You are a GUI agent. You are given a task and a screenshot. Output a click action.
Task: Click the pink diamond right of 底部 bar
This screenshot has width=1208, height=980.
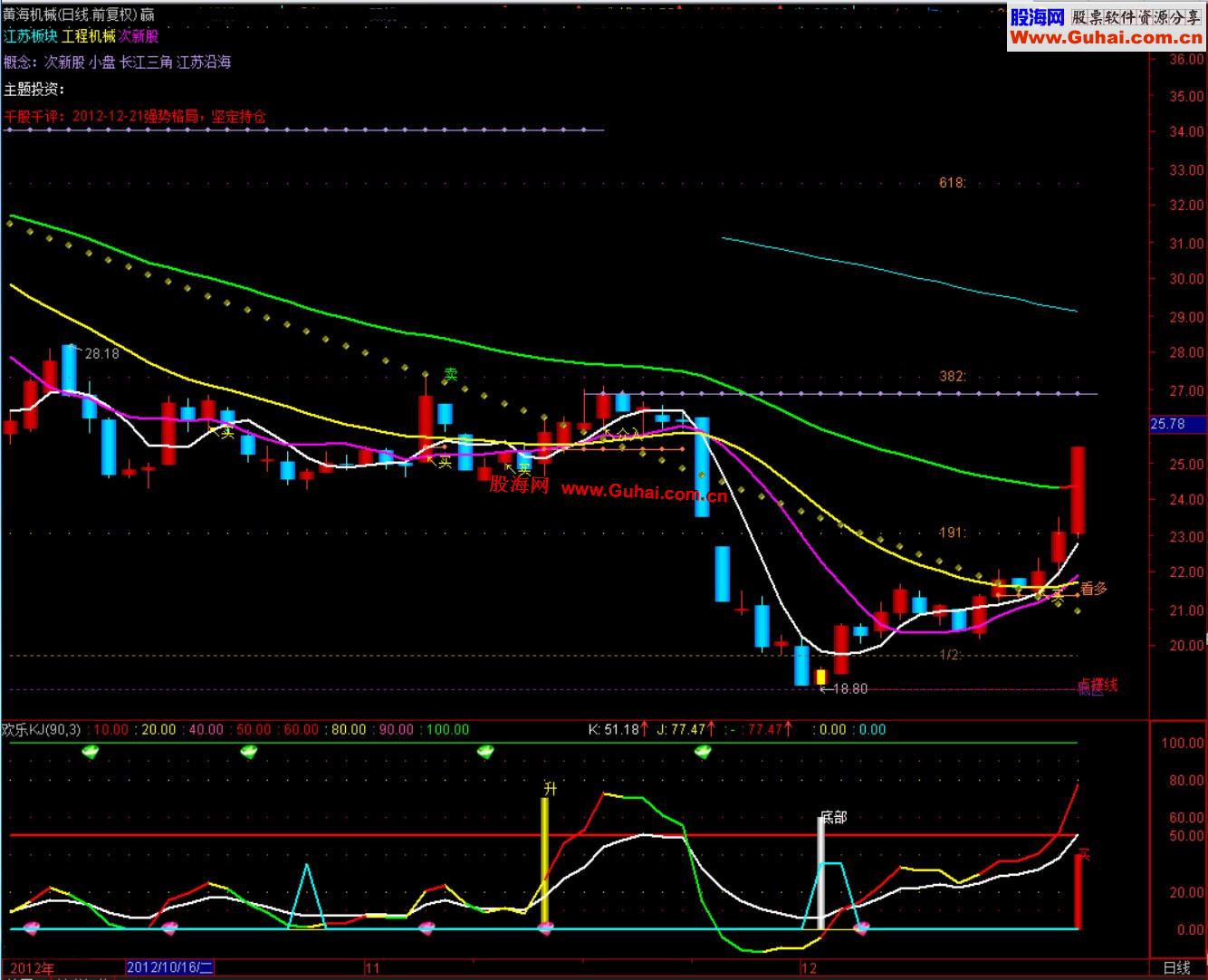[x=862, y=927]
